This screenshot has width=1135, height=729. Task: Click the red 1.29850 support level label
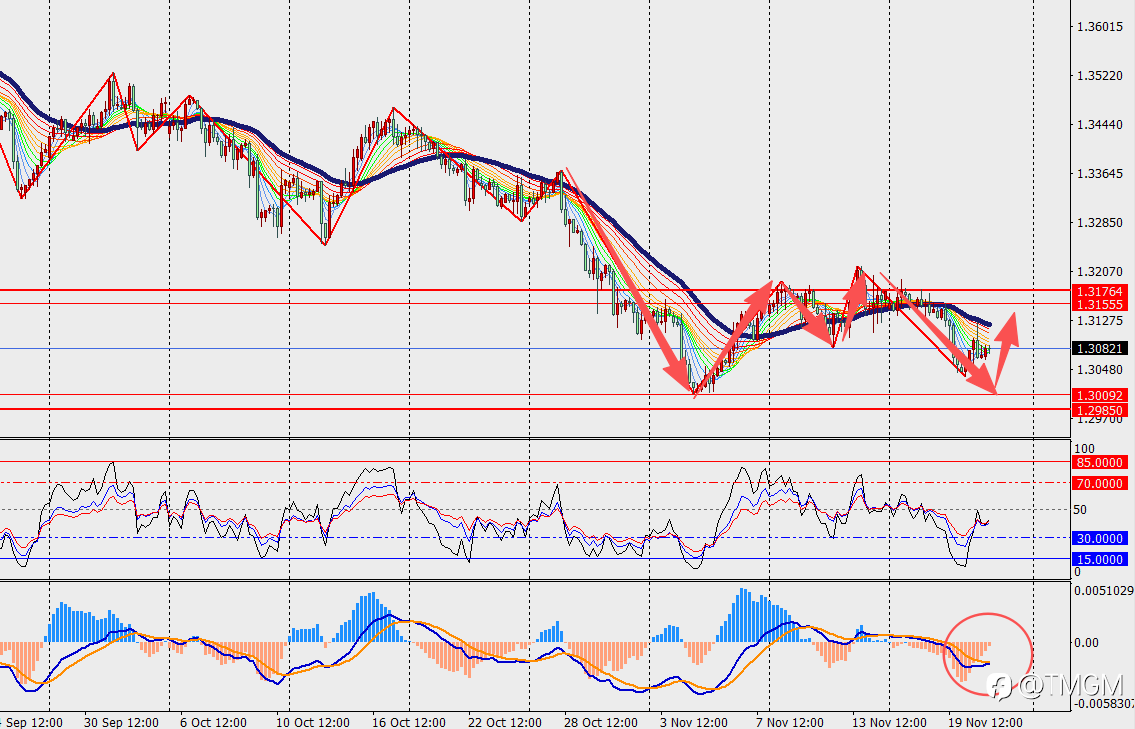click(x=1099, y=410)
